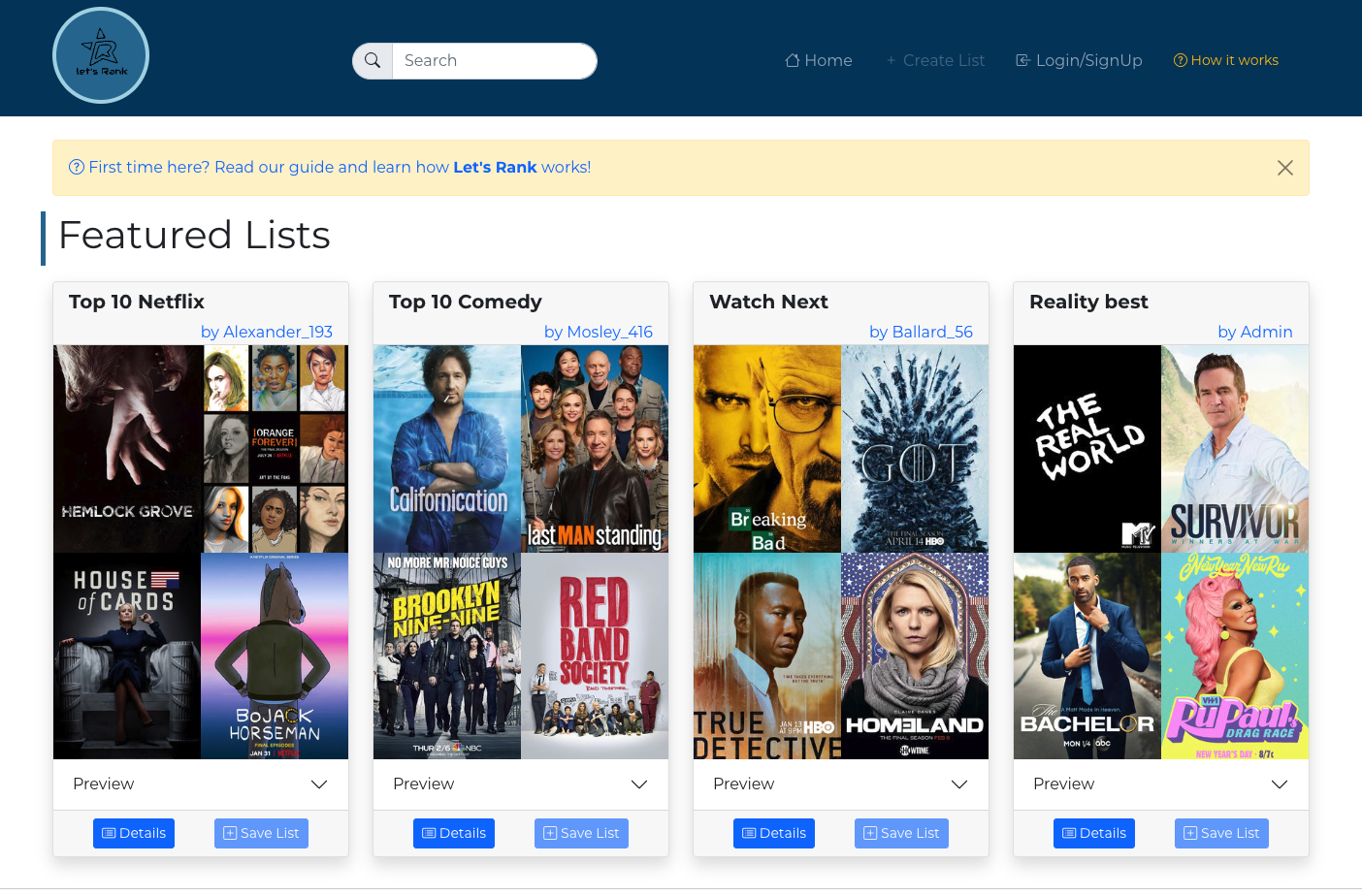Save the Reality best list
The image size is (1362, 896).
tap(1221, 833)
